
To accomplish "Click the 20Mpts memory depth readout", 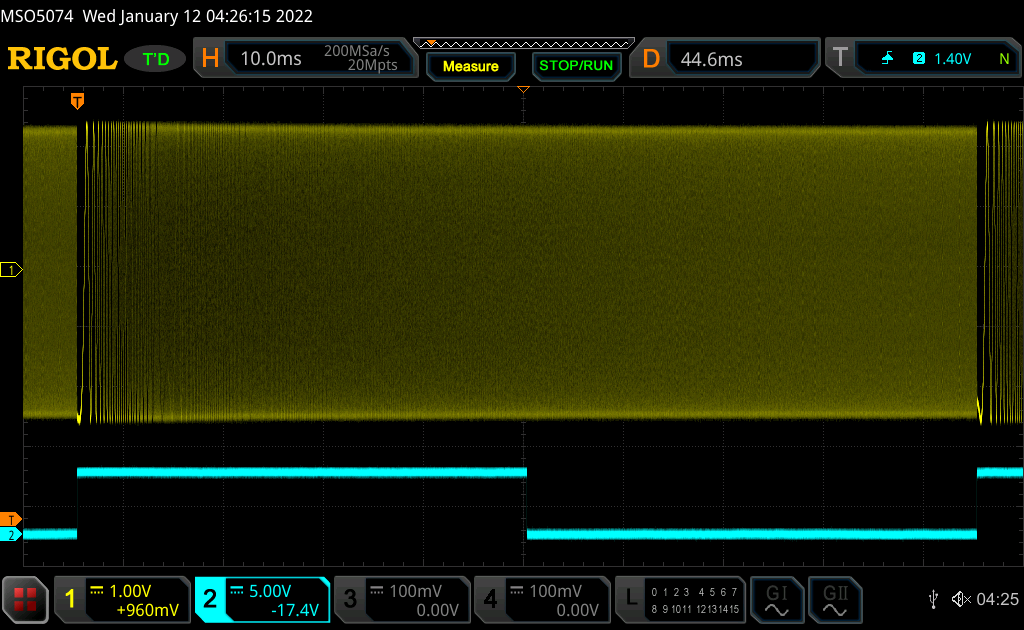I will point(372,65).
